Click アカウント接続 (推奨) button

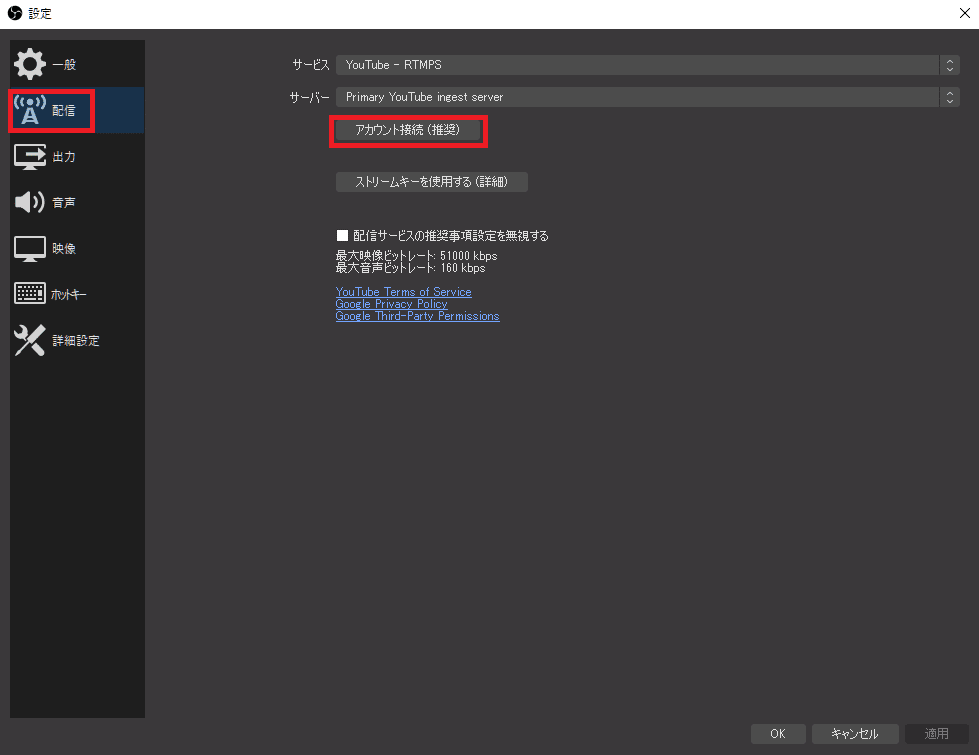(x=408, y=130)
